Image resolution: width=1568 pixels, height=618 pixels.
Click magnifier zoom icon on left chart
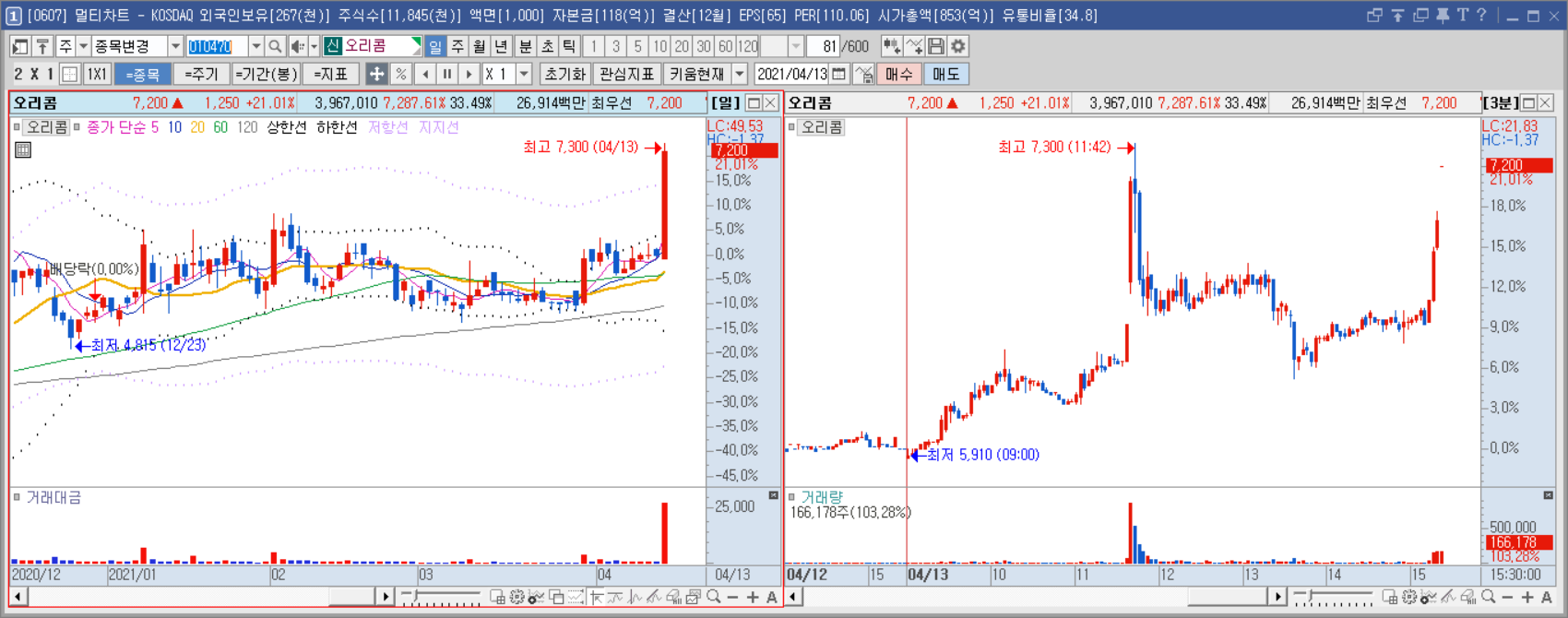714,598
